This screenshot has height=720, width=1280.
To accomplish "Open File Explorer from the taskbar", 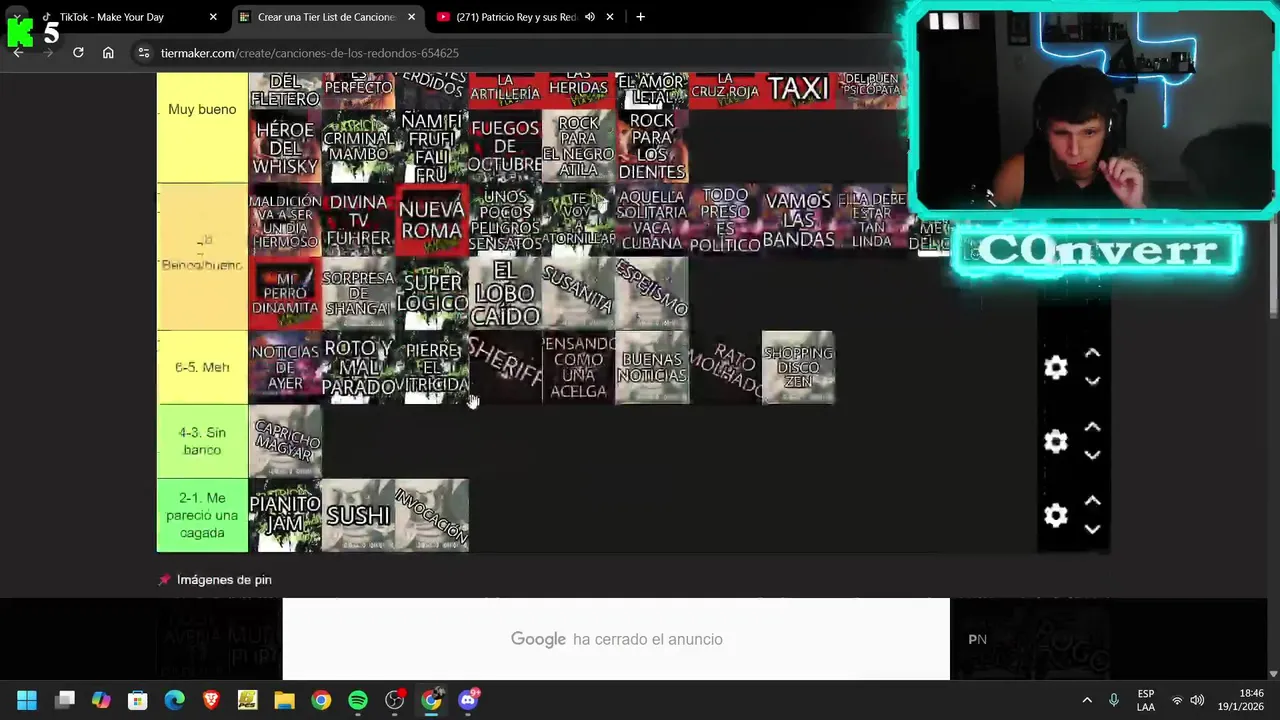I will point(284,700).
